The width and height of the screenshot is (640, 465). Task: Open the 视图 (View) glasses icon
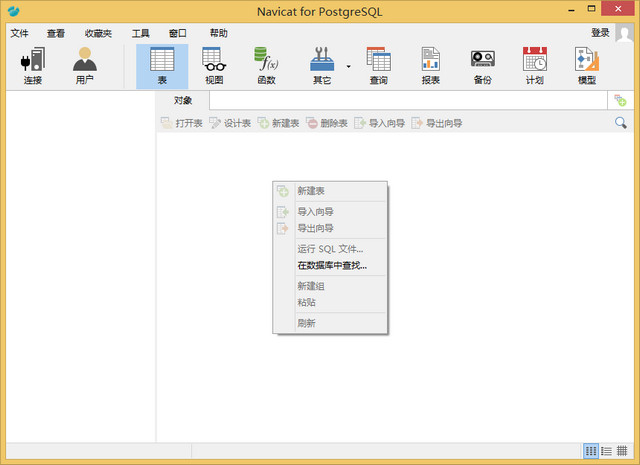click(x=214, y=66)
